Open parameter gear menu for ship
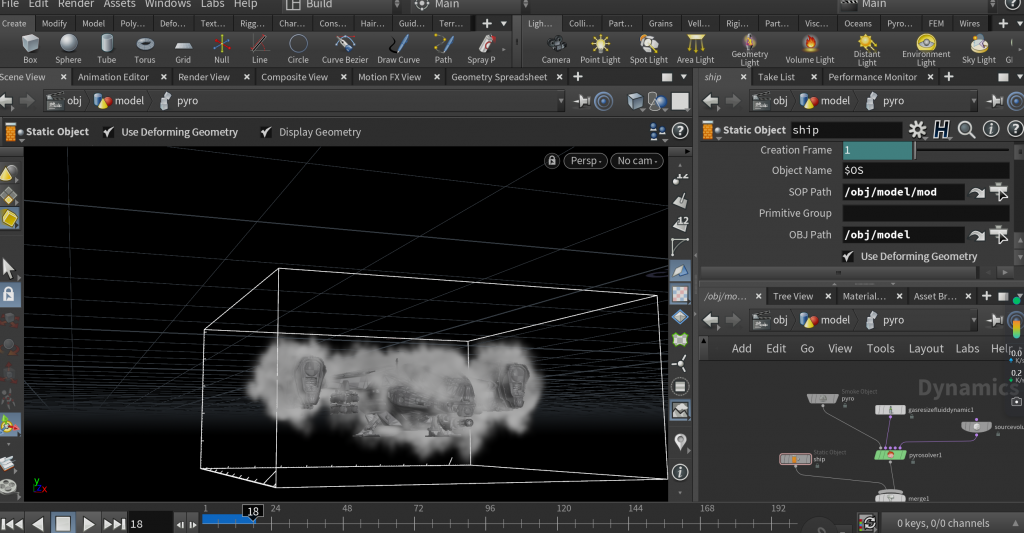Image resolution: width=1024 pixels, height=533 pixels. [918, 129]
